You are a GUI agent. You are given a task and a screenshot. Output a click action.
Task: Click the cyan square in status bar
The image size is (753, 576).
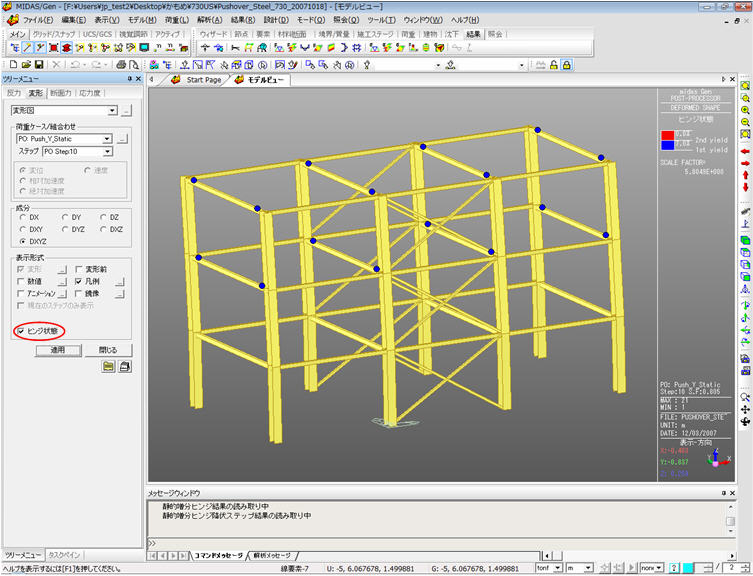tap(688, 568)
